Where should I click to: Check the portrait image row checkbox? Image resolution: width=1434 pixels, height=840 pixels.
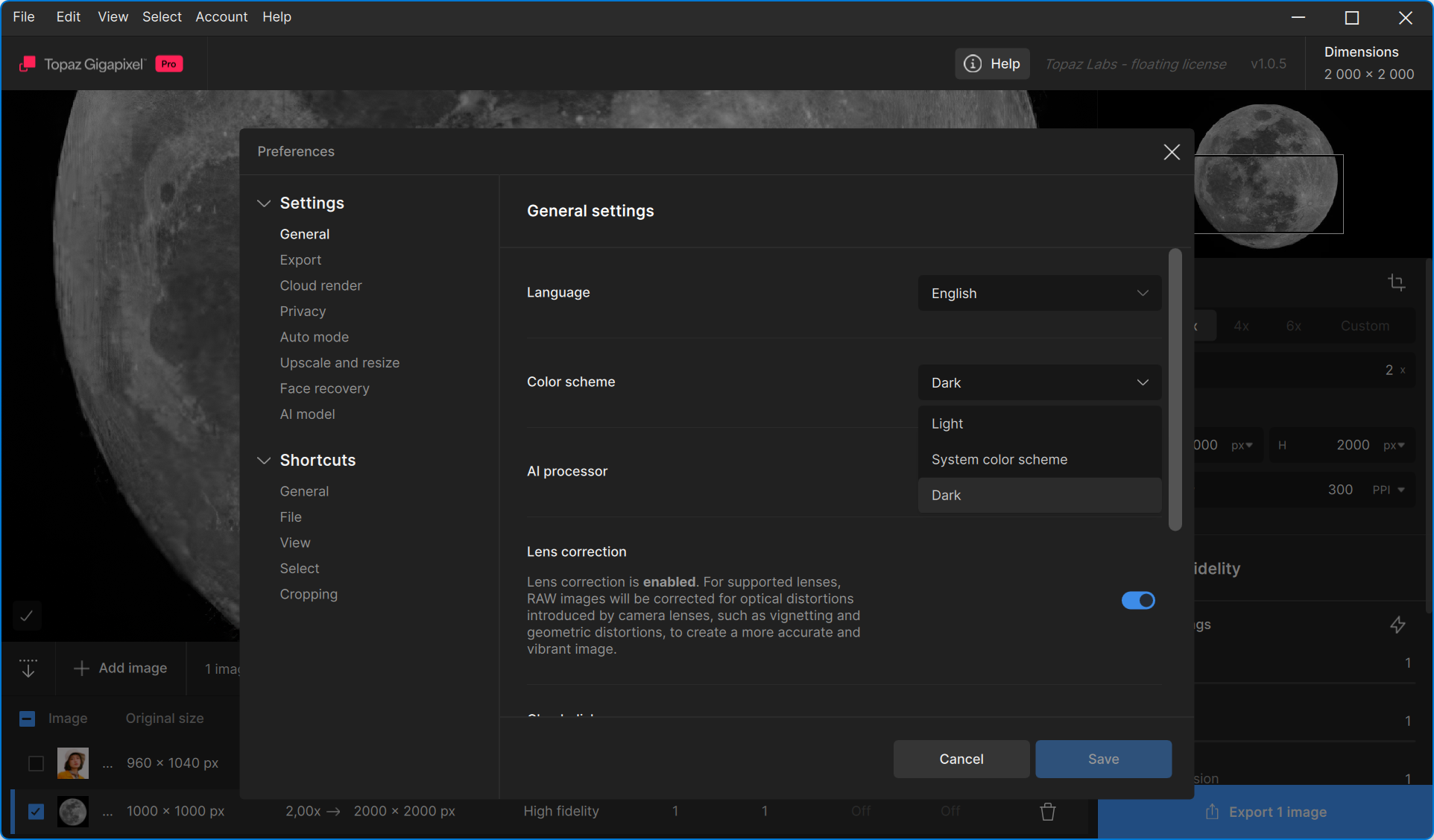click(x=36, y=763)
